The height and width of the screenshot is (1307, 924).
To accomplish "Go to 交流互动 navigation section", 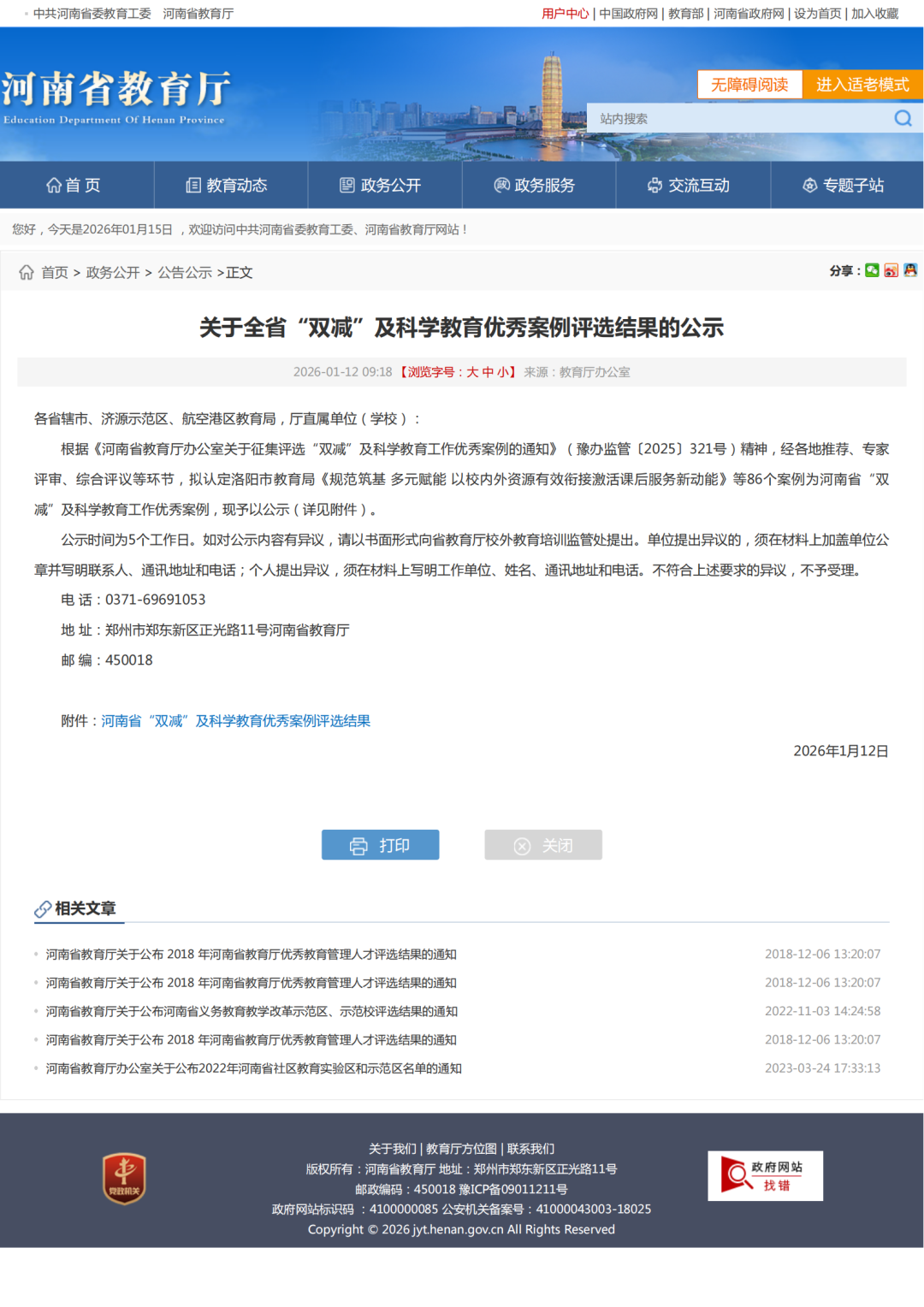I will tap(689, 186).
